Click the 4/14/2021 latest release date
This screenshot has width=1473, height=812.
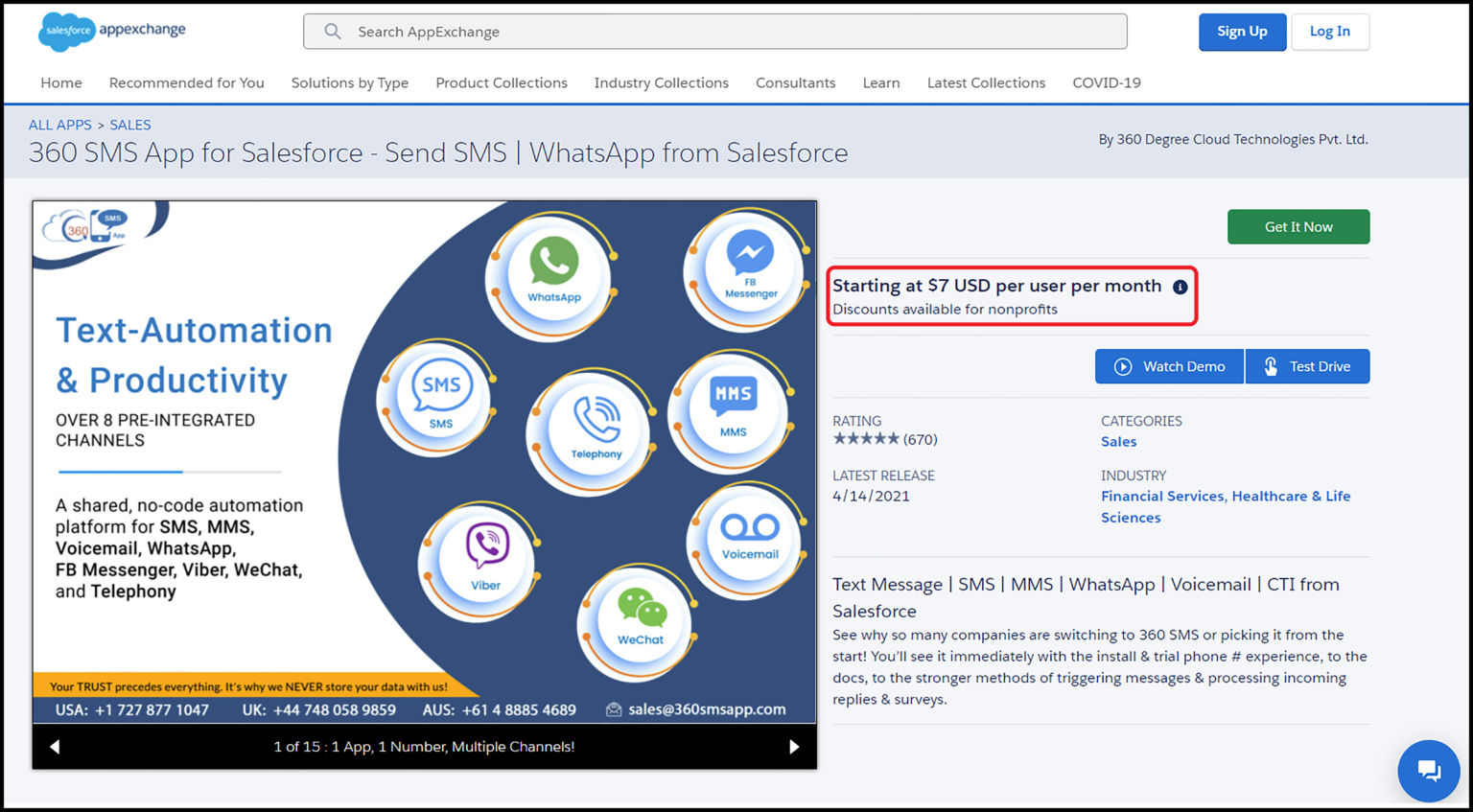871,496
